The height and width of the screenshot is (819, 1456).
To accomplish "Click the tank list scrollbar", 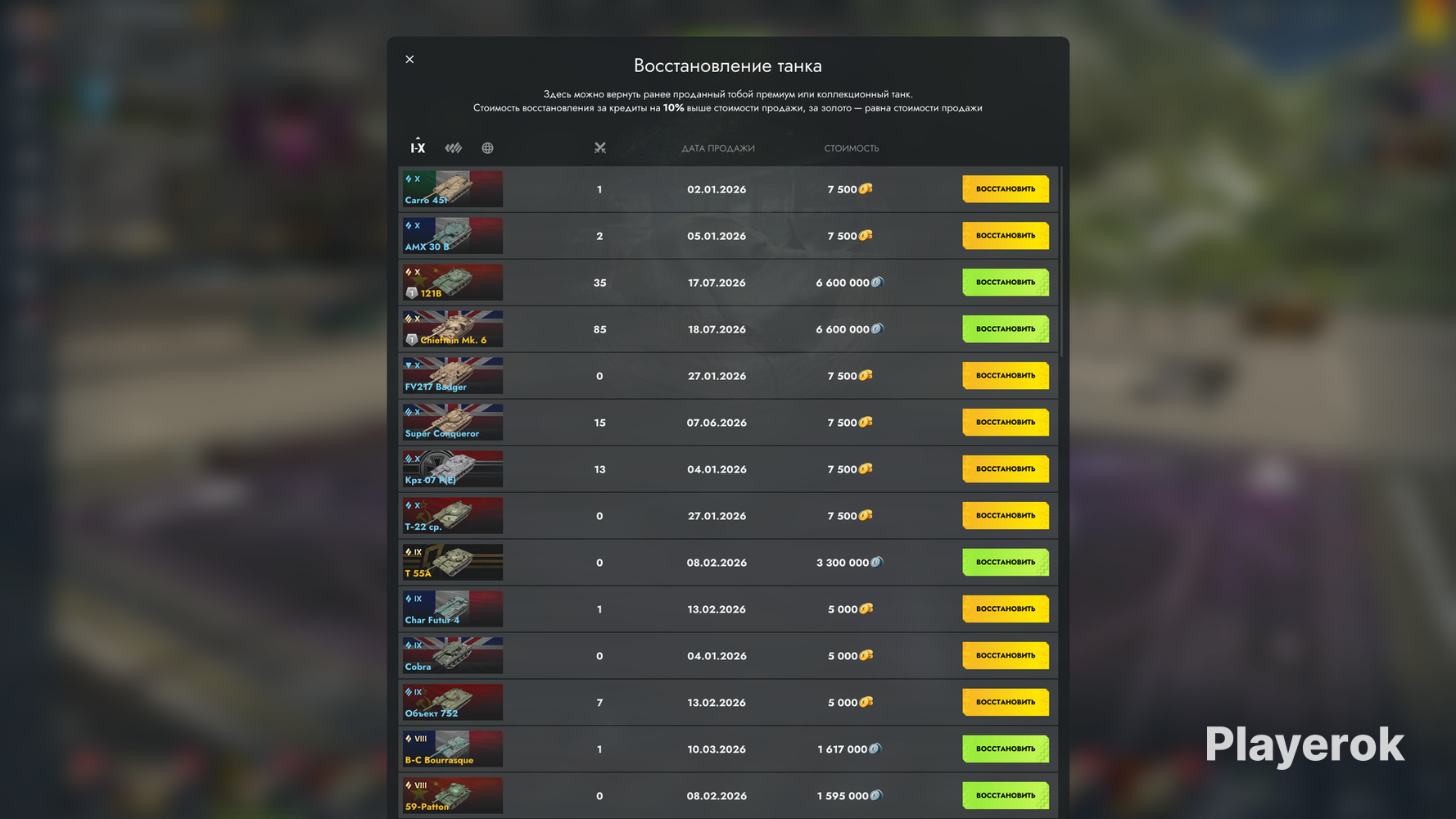I will coord(1061,262).
